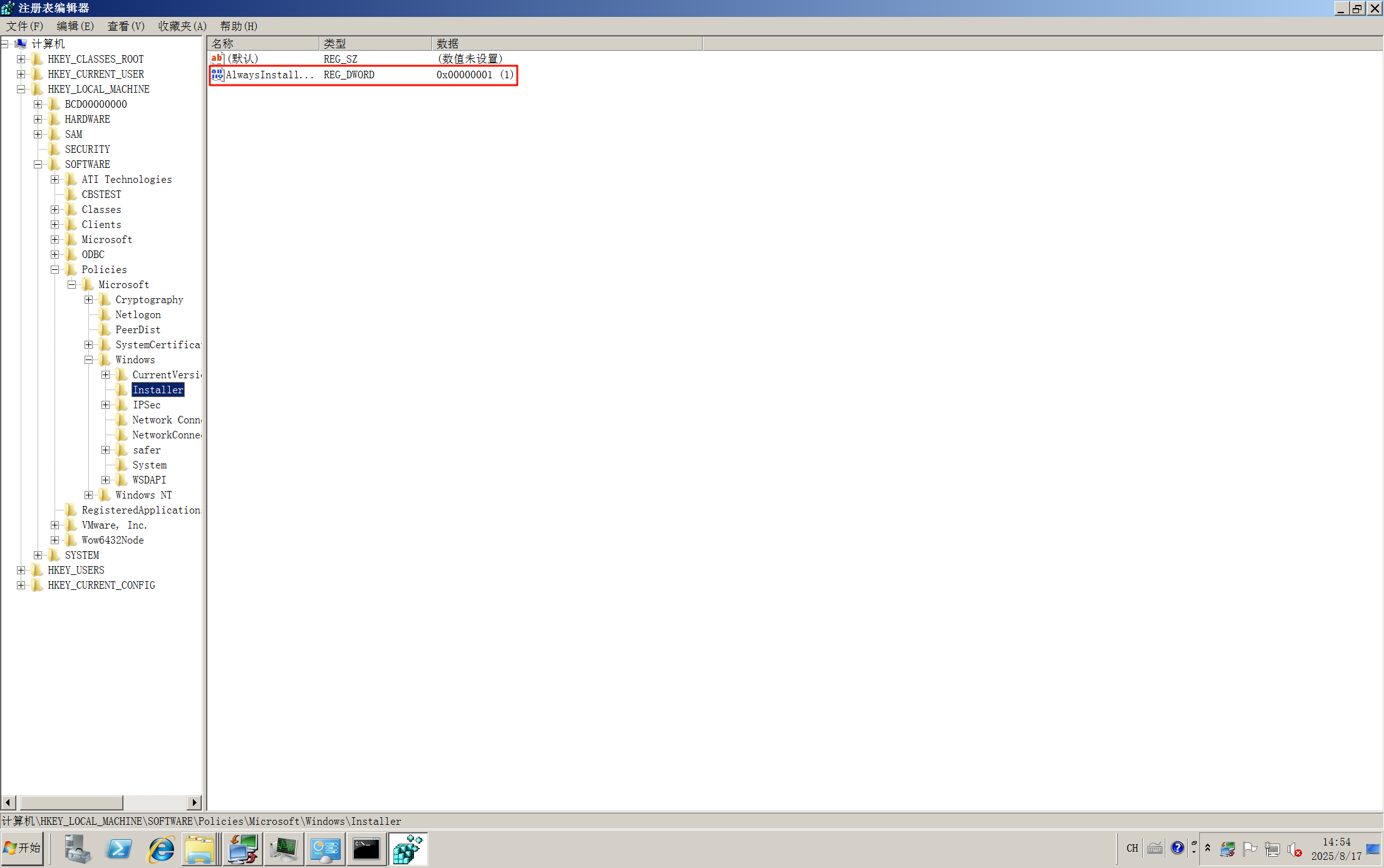Expand the SYSTEM hive node

click(x=38, y=555)
